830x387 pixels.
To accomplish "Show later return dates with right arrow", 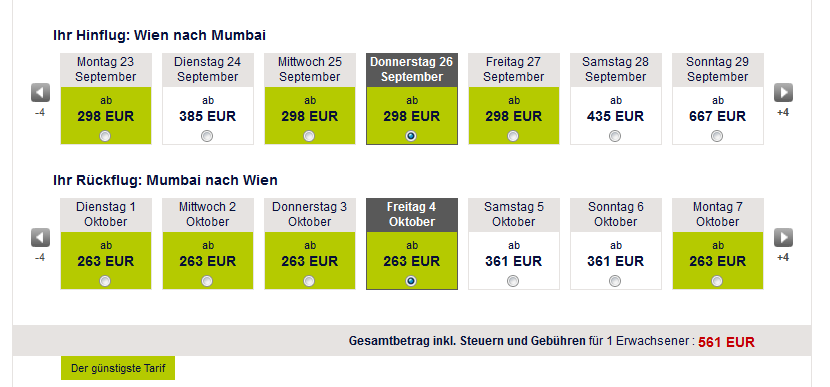I will 783,238.
